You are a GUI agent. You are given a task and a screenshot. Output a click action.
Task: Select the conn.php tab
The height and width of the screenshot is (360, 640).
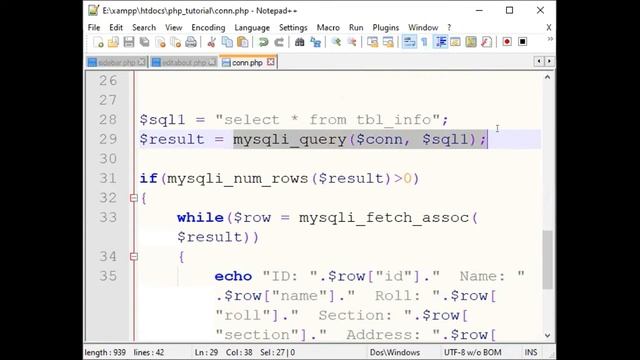pos(247,62)
